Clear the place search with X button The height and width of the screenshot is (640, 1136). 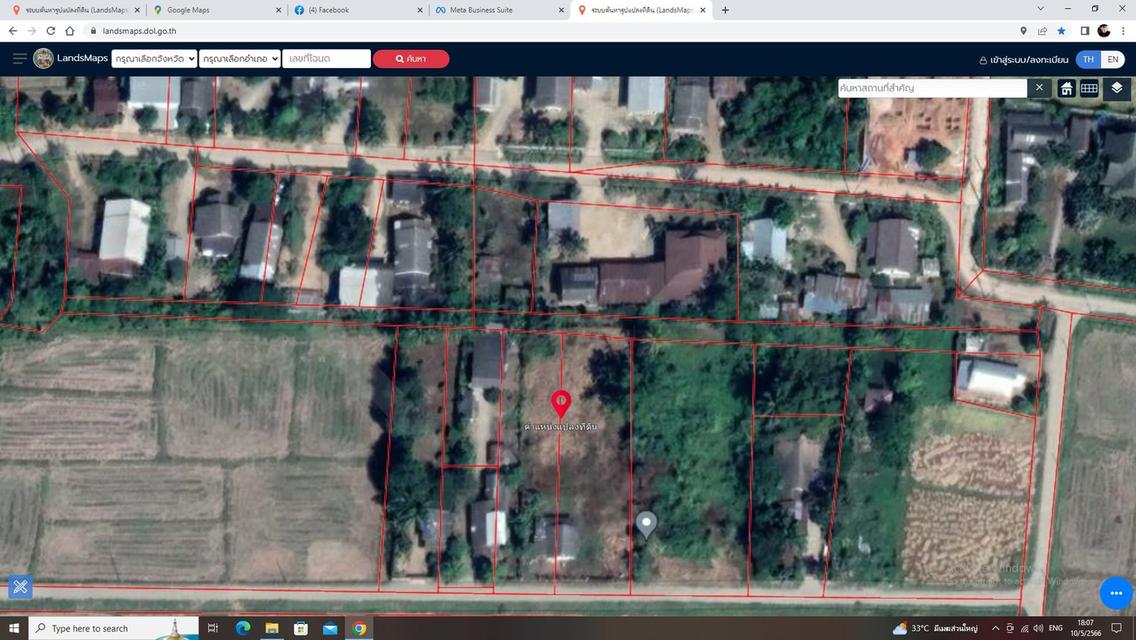pos(1039,88)
